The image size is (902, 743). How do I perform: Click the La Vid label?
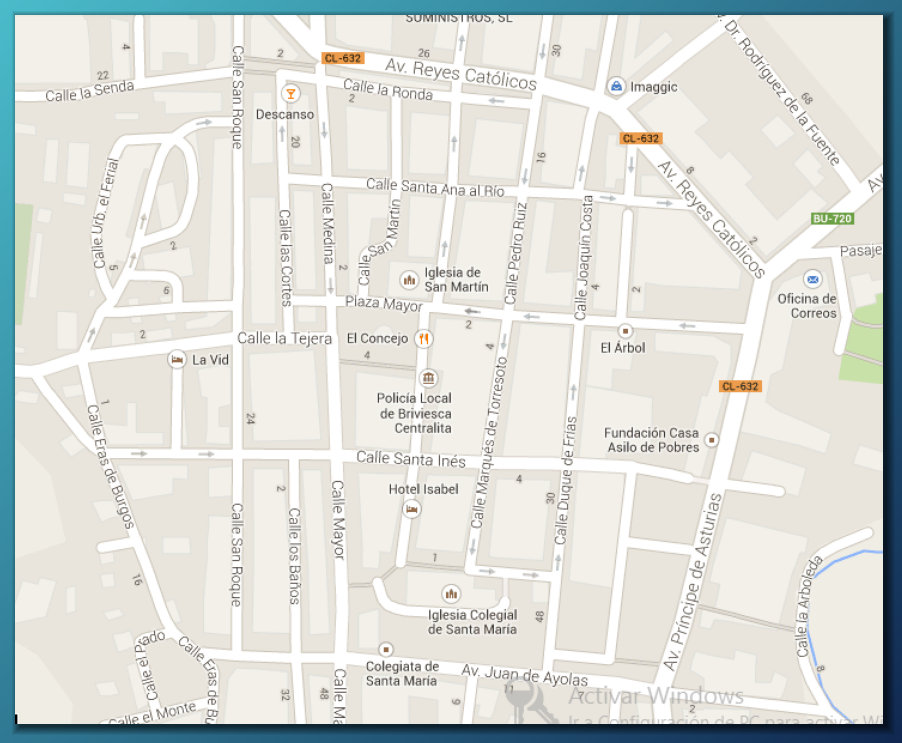(x=211, y=360)
